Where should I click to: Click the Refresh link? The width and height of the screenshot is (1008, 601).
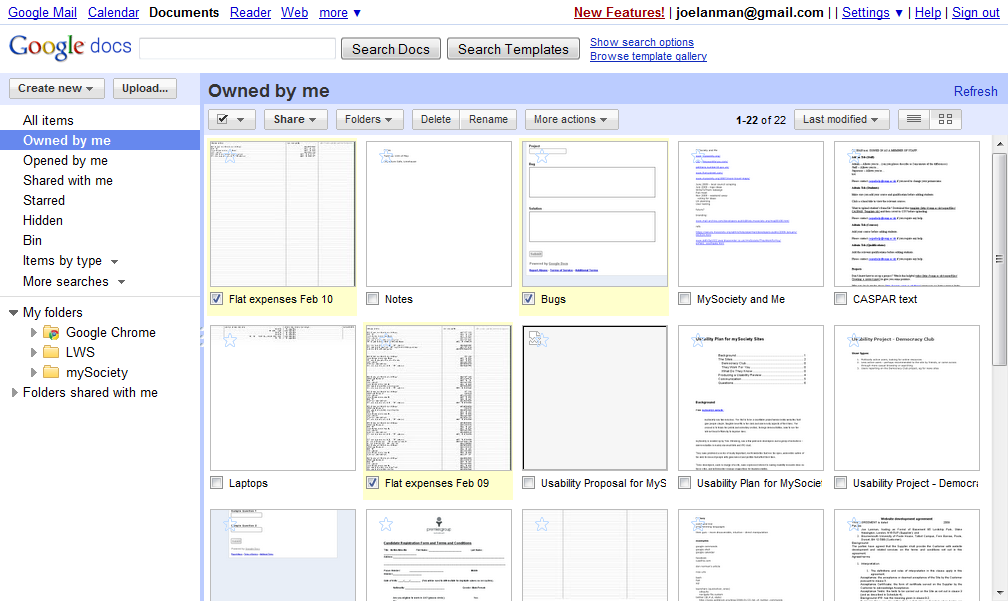coord(975,91)
